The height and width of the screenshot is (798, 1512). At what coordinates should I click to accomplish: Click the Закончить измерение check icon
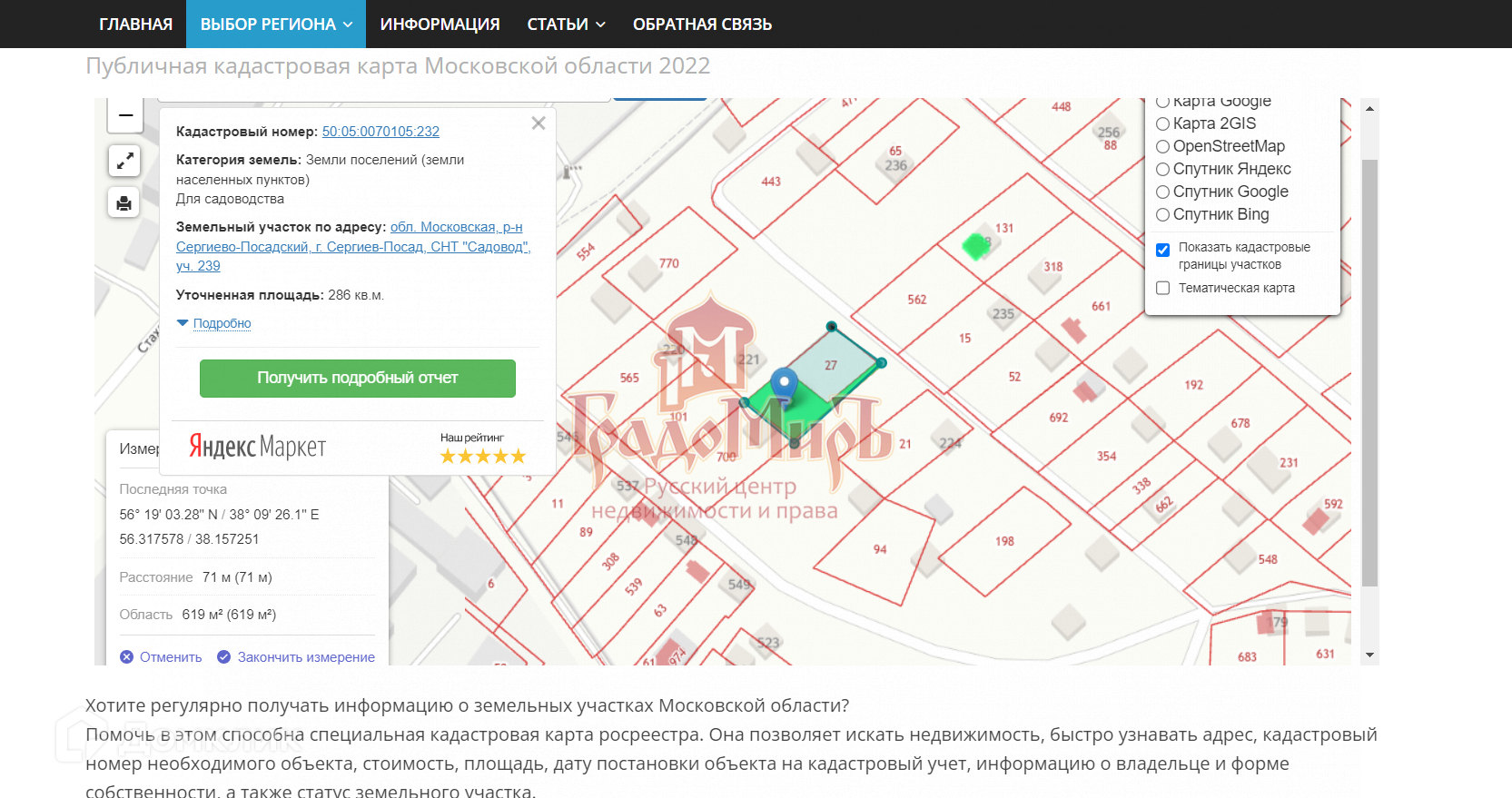[x=223, y=657]
